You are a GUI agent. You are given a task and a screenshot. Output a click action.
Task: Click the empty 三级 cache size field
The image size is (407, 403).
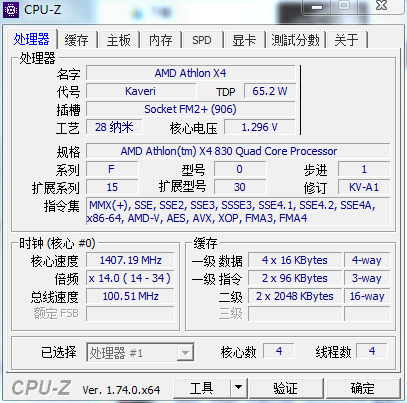click(x=295, y=314)
